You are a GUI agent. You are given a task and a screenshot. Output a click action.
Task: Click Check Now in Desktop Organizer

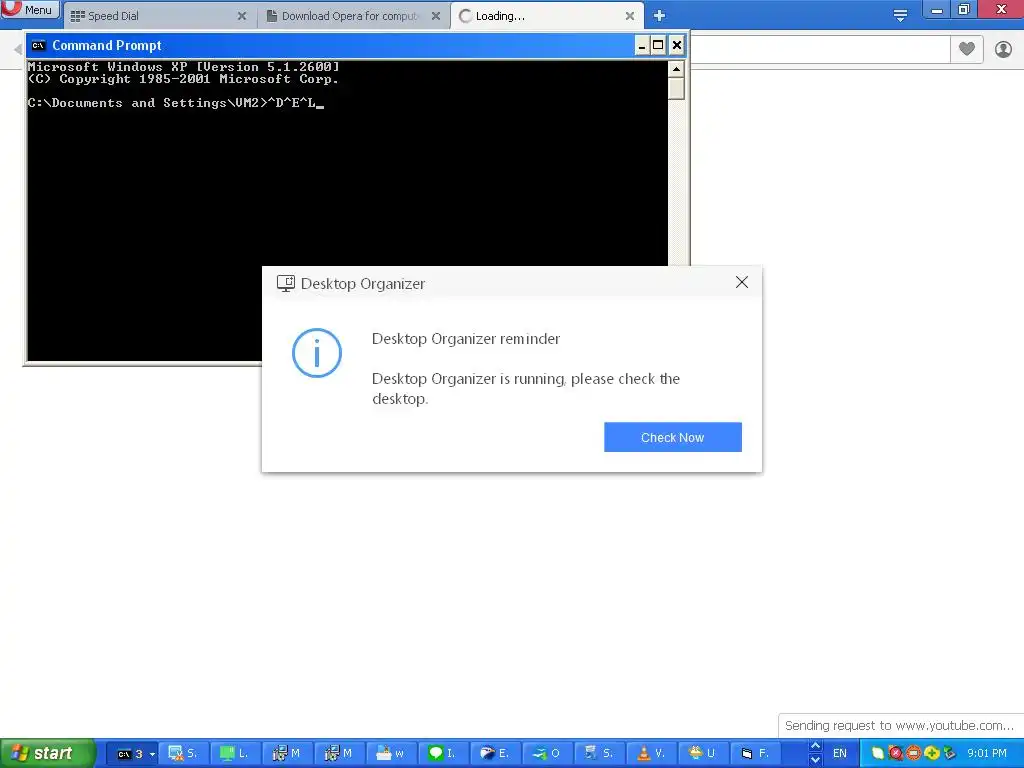673,437
